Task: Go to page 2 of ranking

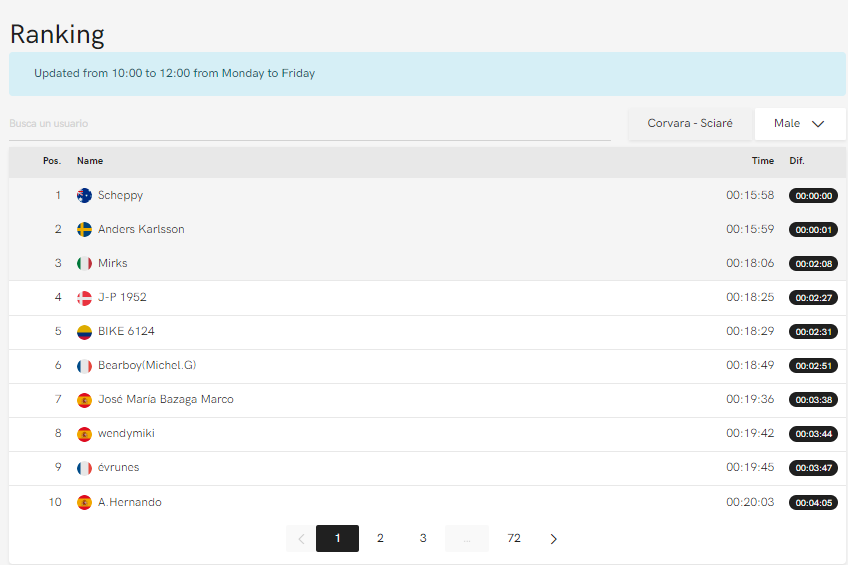Action: [x=380, y=539]
